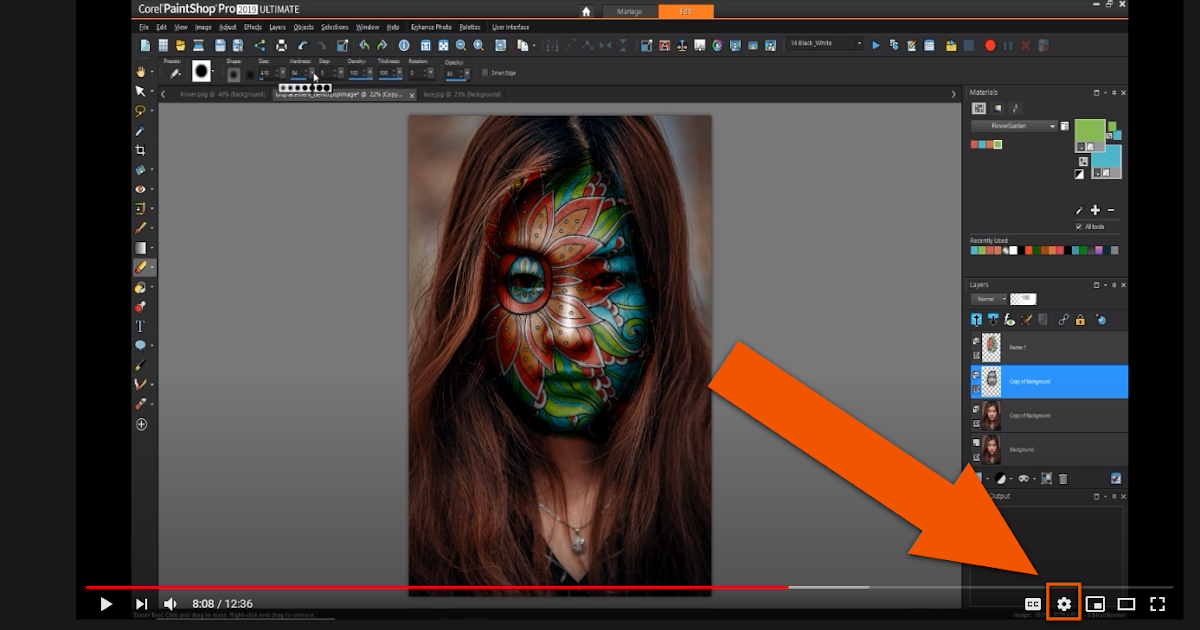Select the Crop tool
1200x630 pixels.
[x=141, y=150]
